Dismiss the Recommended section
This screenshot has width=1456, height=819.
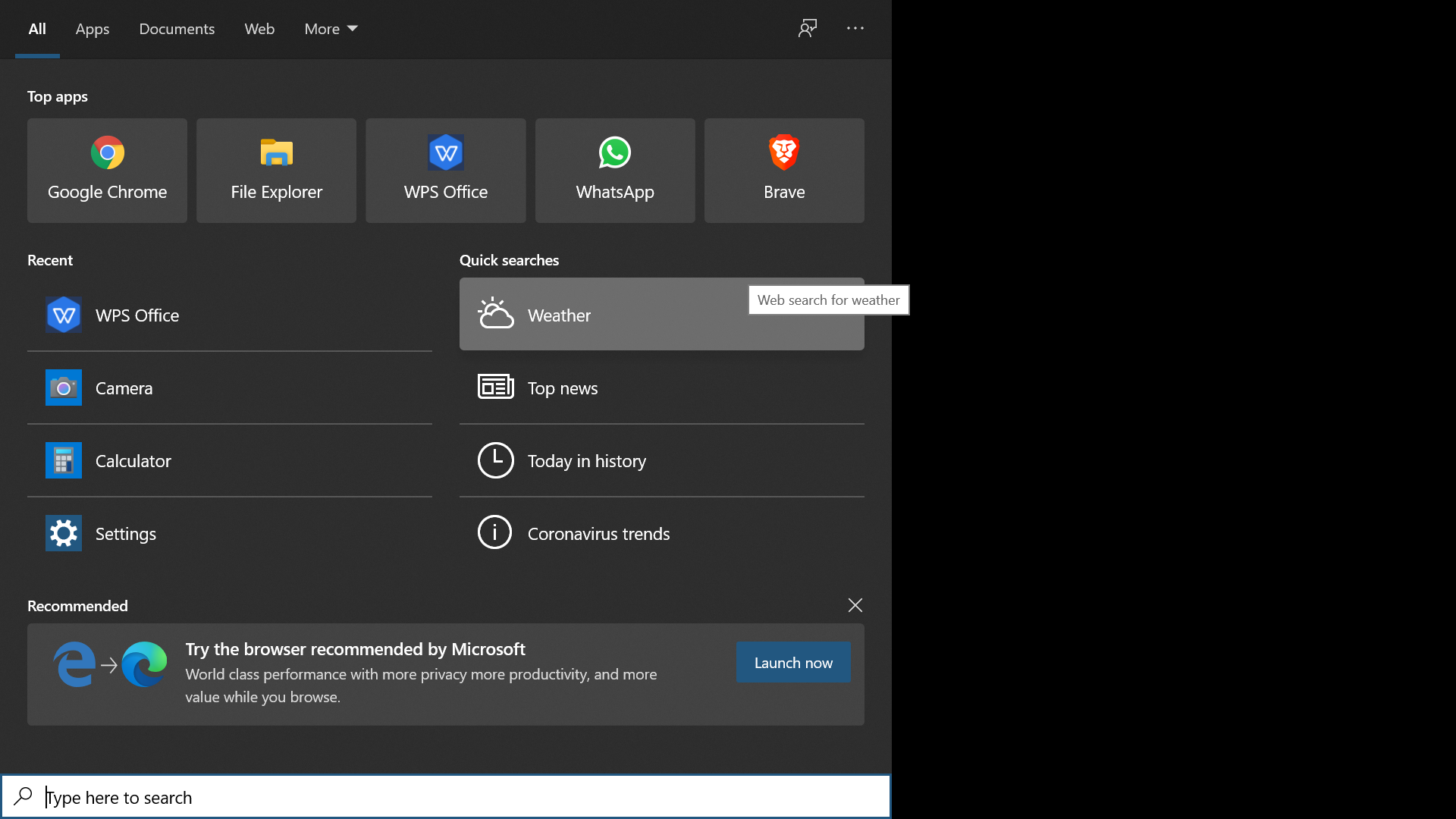click(x=855, y=605)
